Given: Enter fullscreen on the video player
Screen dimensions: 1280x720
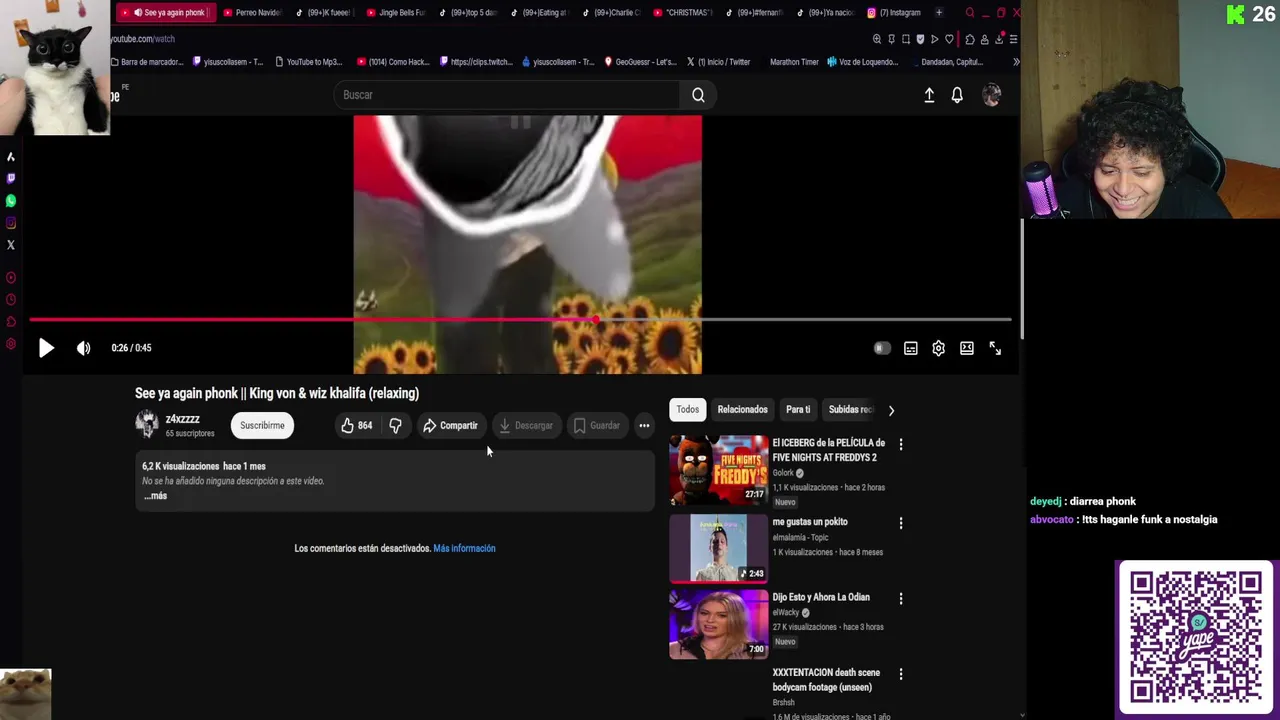Looking at the screenshot, I should (x=995, y=348).
